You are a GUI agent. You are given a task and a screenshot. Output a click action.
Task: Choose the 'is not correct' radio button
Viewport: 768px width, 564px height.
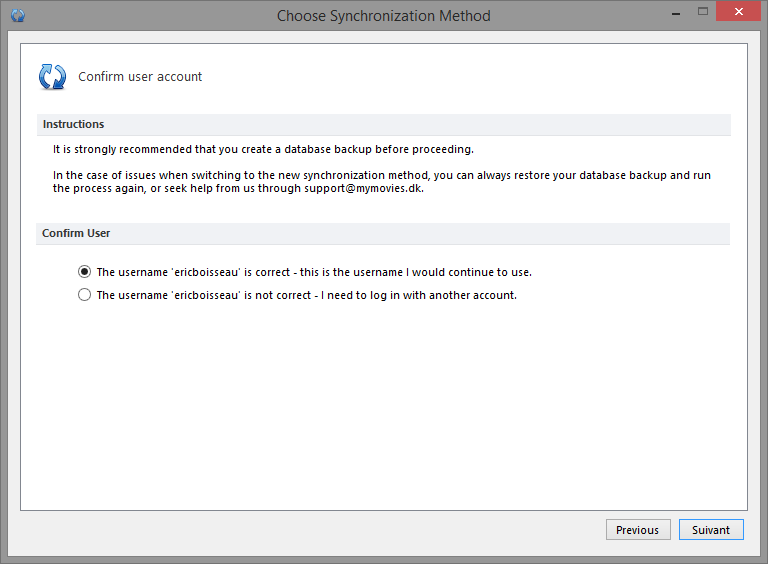[84, 294]
